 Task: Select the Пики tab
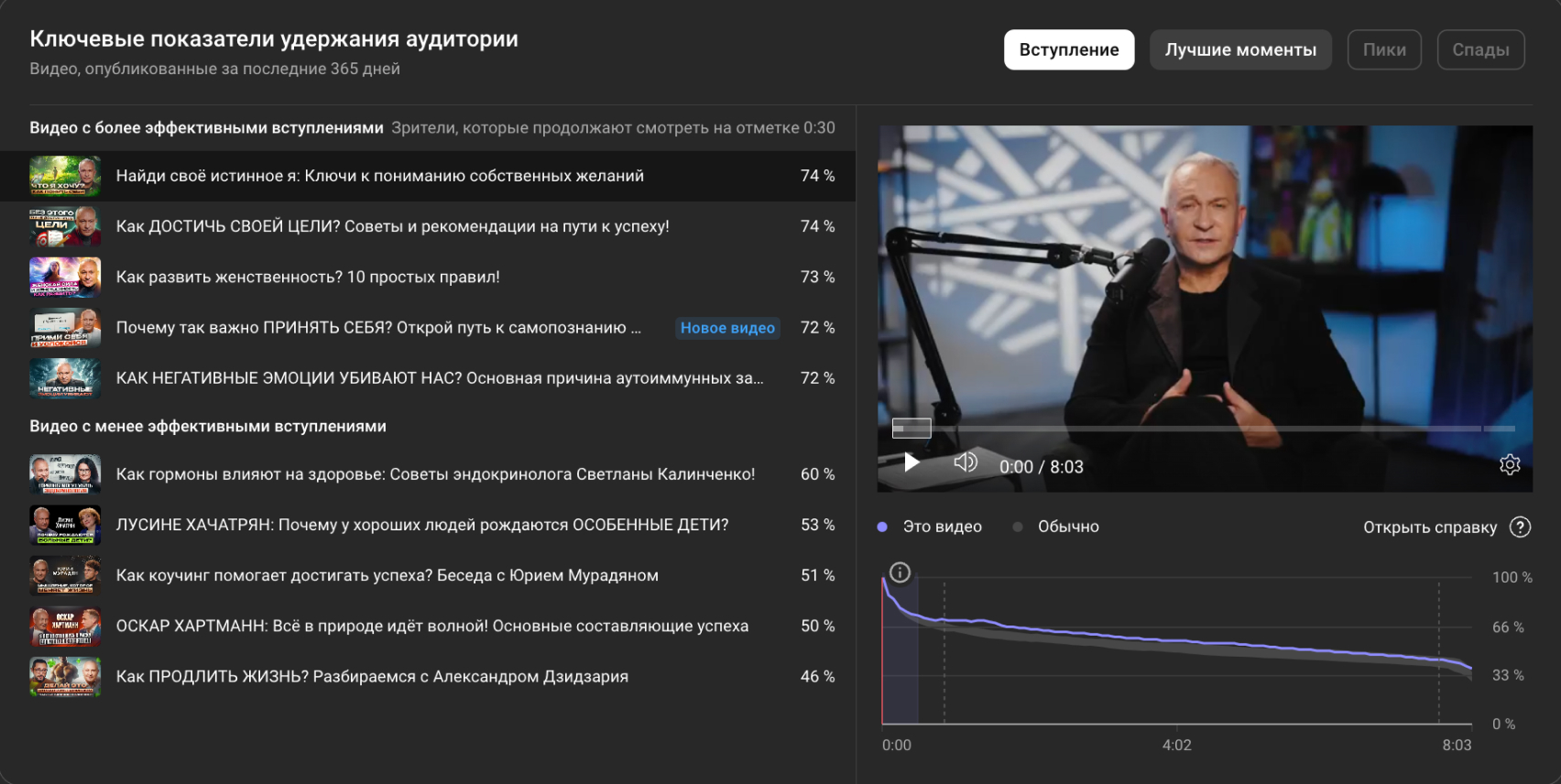[1384, 49]
